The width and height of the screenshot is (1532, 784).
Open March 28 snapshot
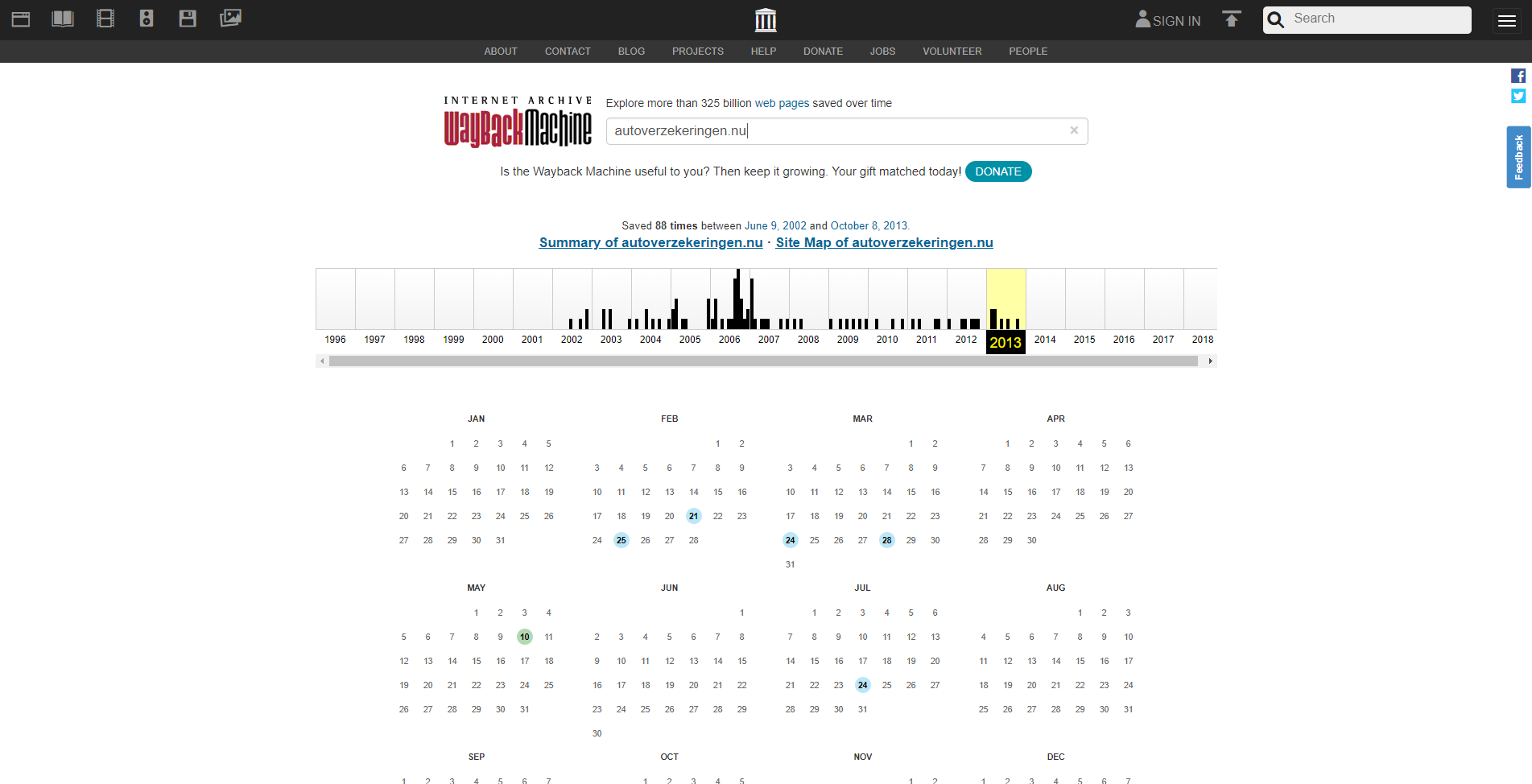click(887, 540)
